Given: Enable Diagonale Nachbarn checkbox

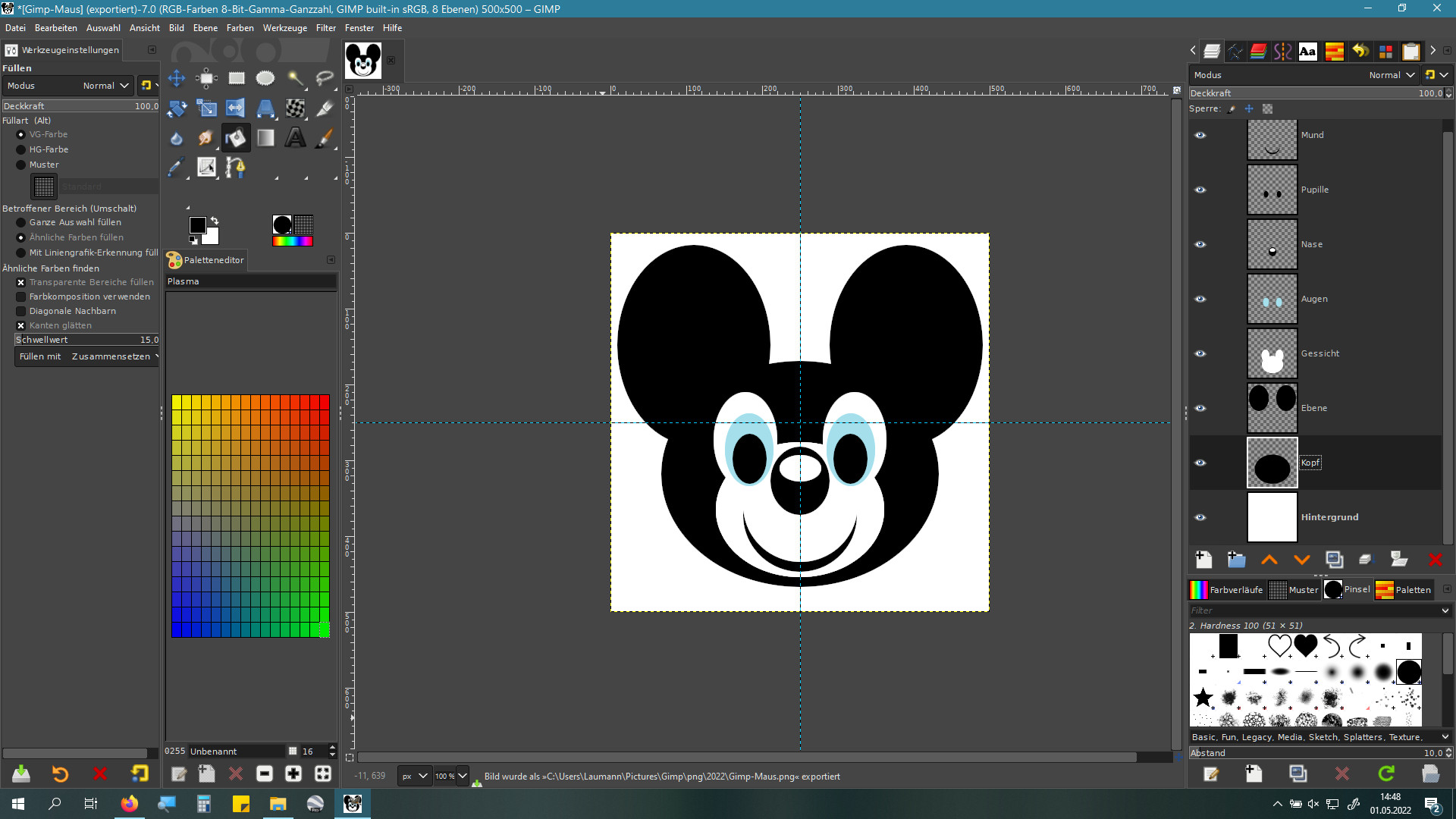Looking at the screenshot, I should coord(21,311).
